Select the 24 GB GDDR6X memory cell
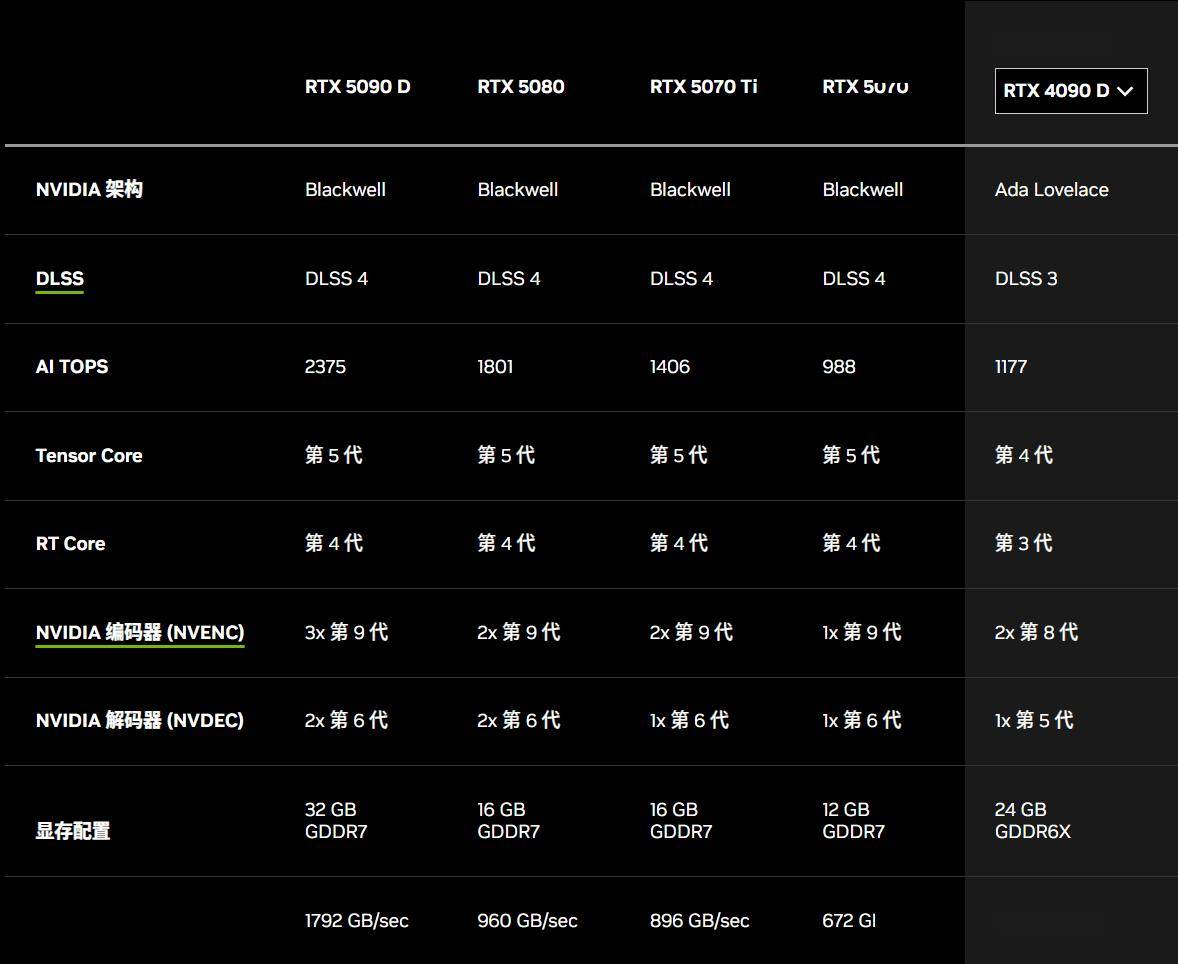This screenshot has width=1178, height=964. (x=1032, y=820)
